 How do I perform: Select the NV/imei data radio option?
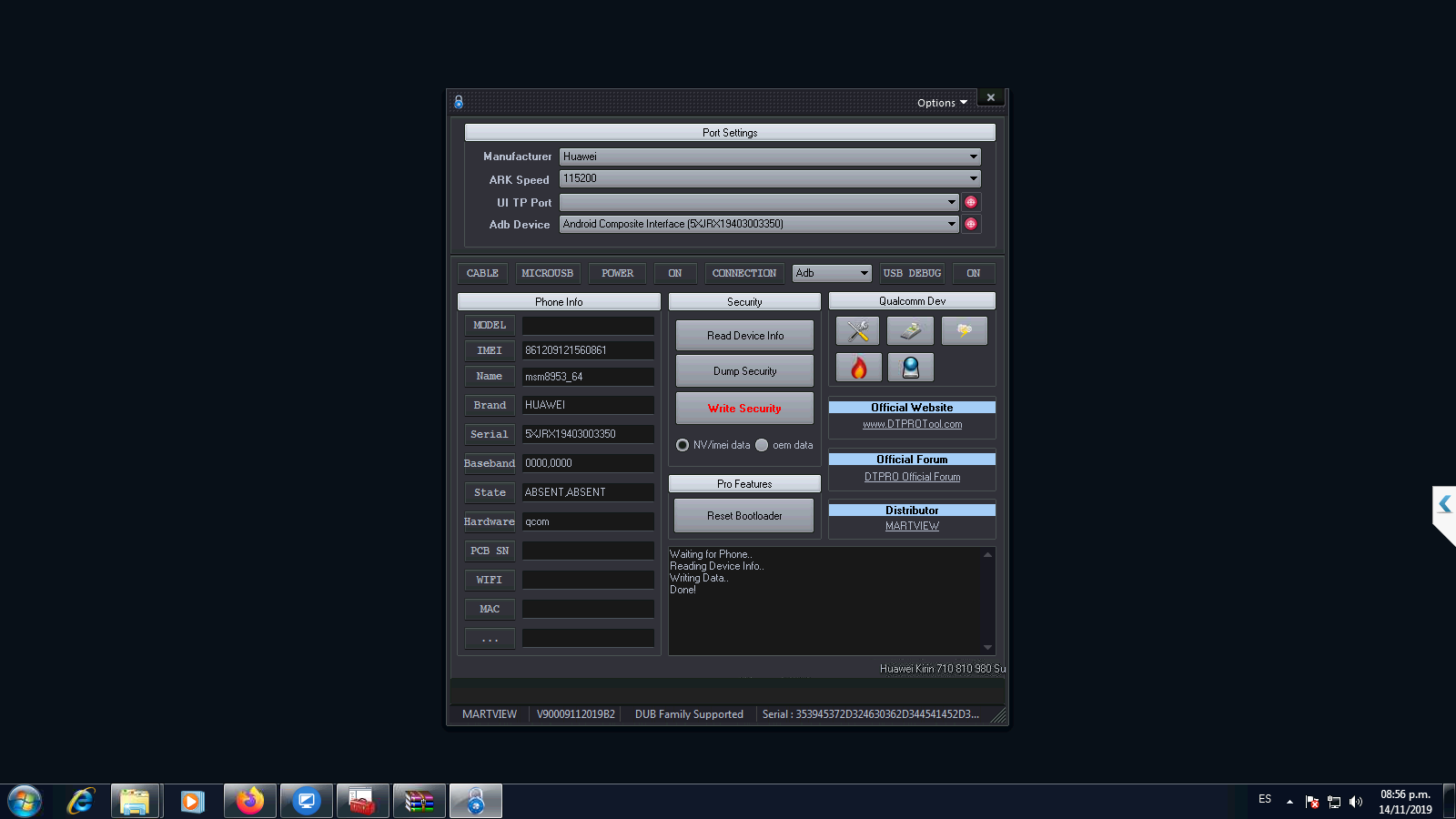tap(682, 445)
